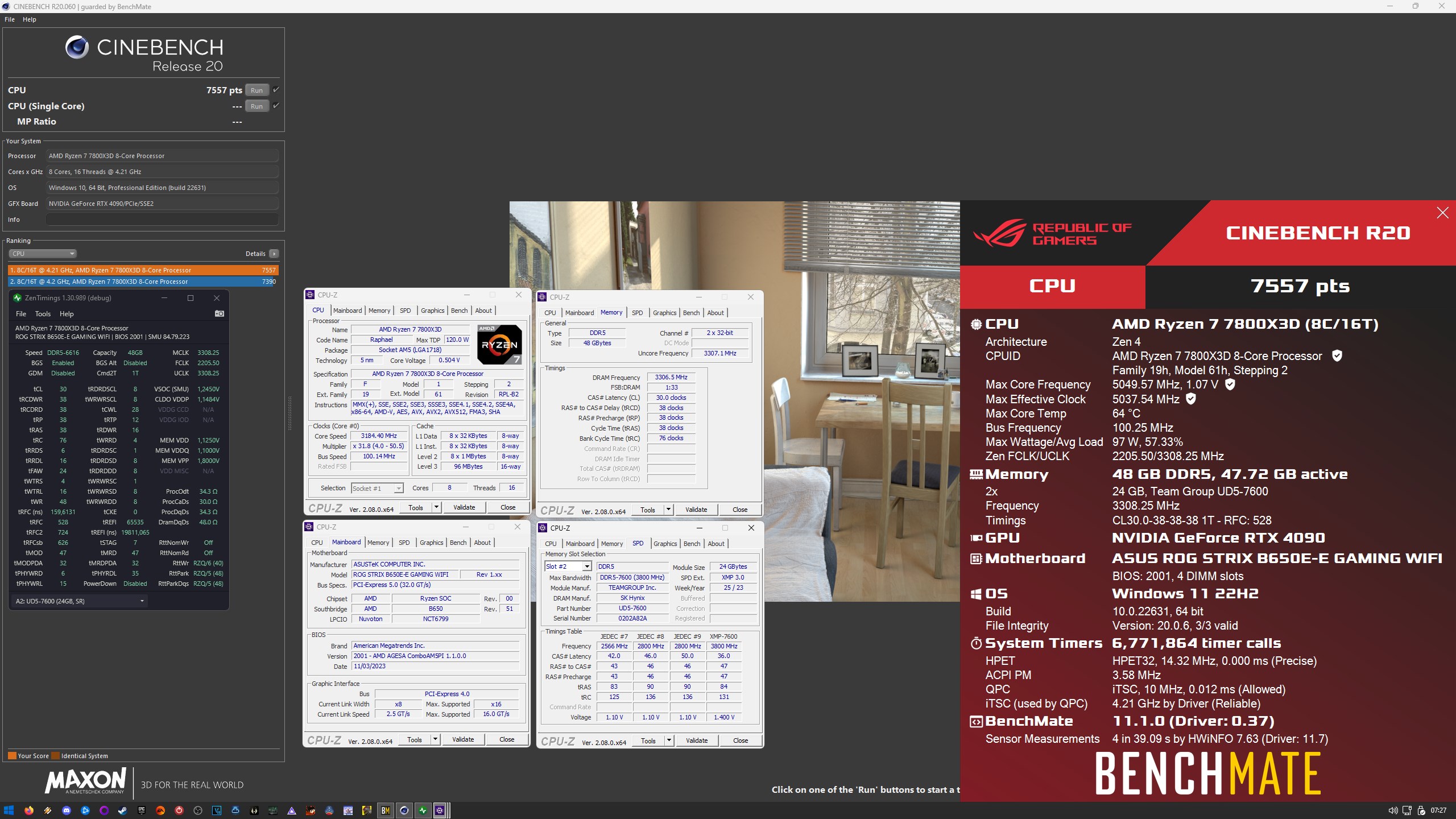Image resolution: width=1456 pixels, height=819 pixels.
Task: Toggle the CPU (Single Core) test checkbox
Action: point(276,106)
